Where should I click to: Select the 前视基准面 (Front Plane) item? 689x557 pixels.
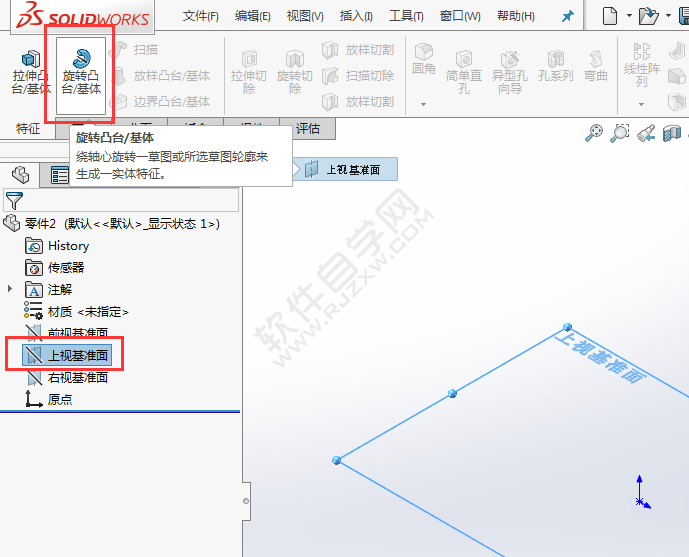click(x=66, y=333)
